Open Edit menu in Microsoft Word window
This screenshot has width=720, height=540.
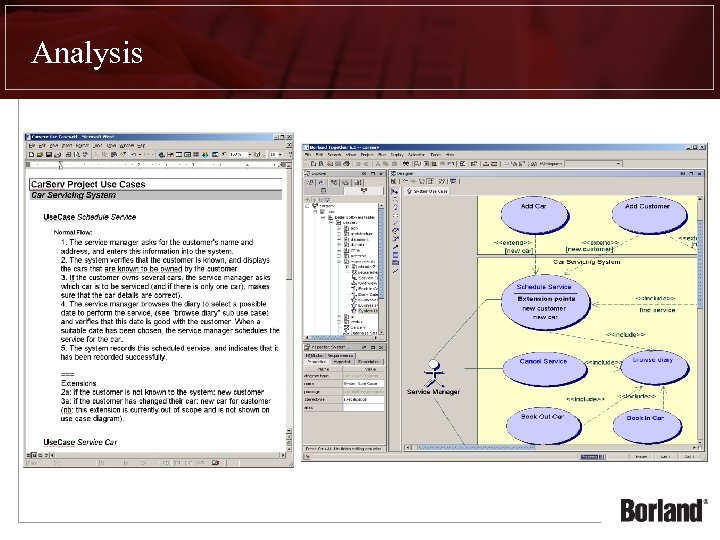[42, 146]
